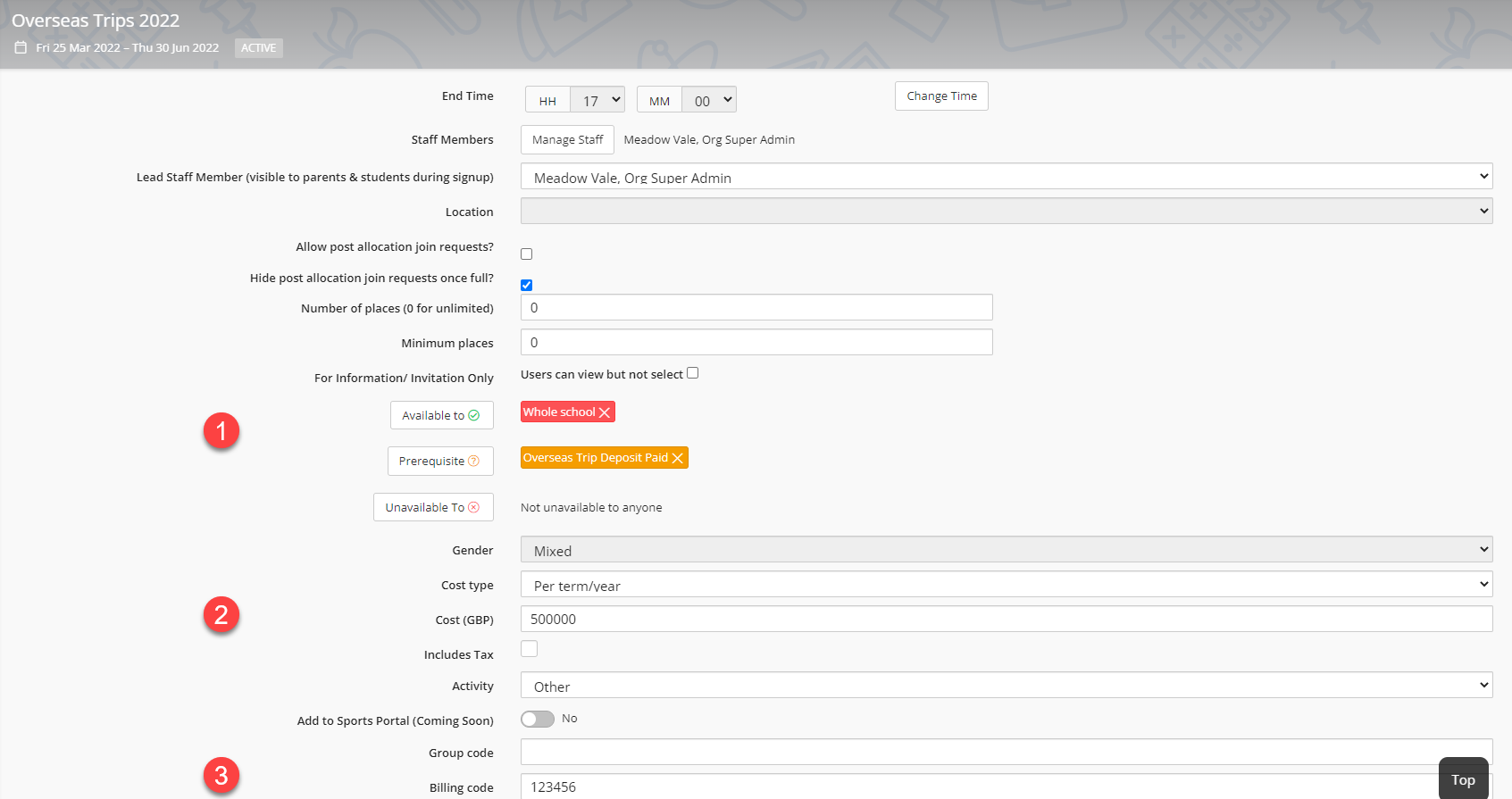Image resolution: width=1512 pixels, height=799 pixels.
Task: Expand the Lead Staff Member dropdown
Action: (1007, 176)
